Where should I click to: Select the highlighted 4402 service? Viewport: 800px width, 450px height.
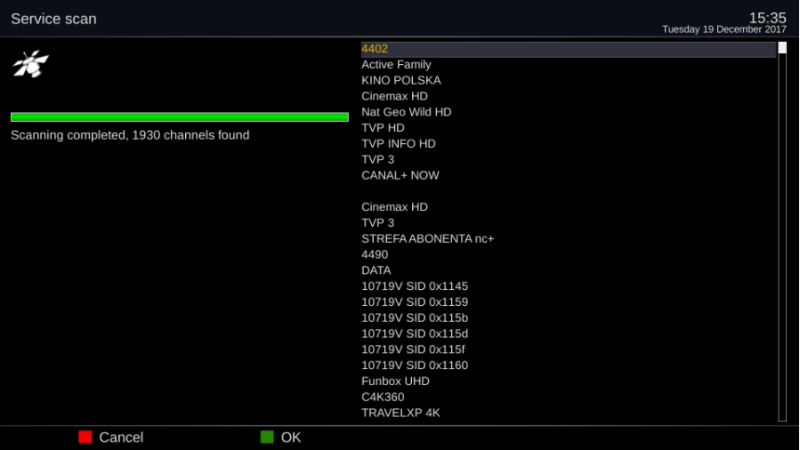[568, 49]
